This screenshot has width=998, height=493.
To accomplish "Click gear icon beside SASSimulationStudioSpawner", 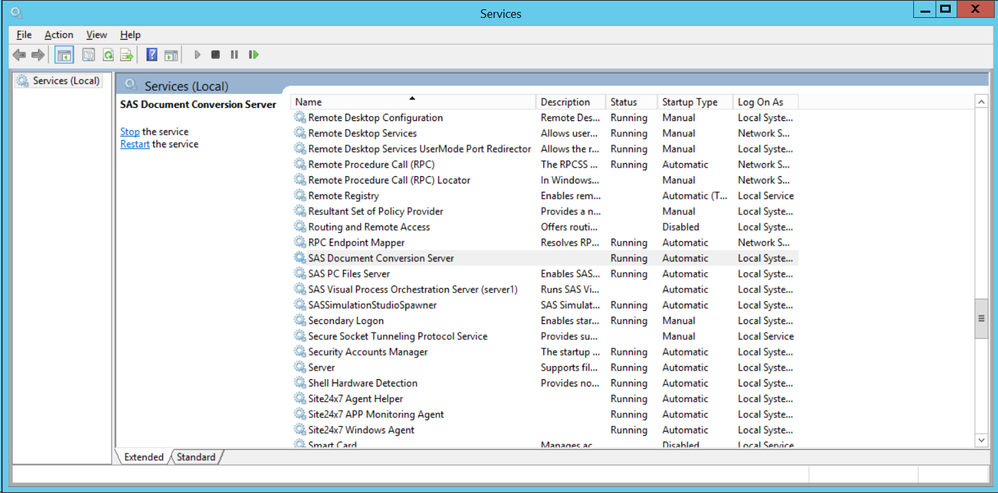I will [299, 305].
